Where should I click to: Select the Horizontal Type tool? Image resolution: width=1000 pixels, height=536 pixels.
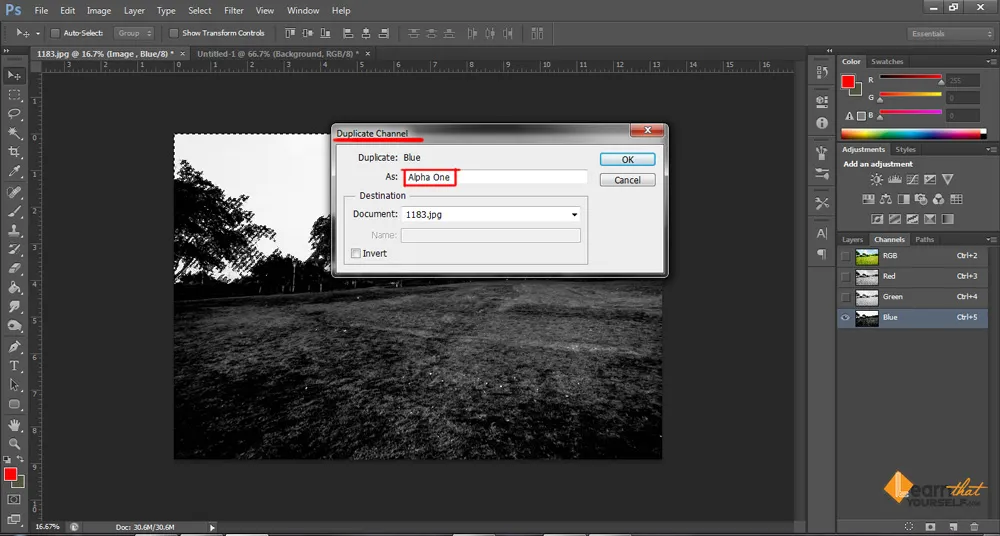click(15, 366)
